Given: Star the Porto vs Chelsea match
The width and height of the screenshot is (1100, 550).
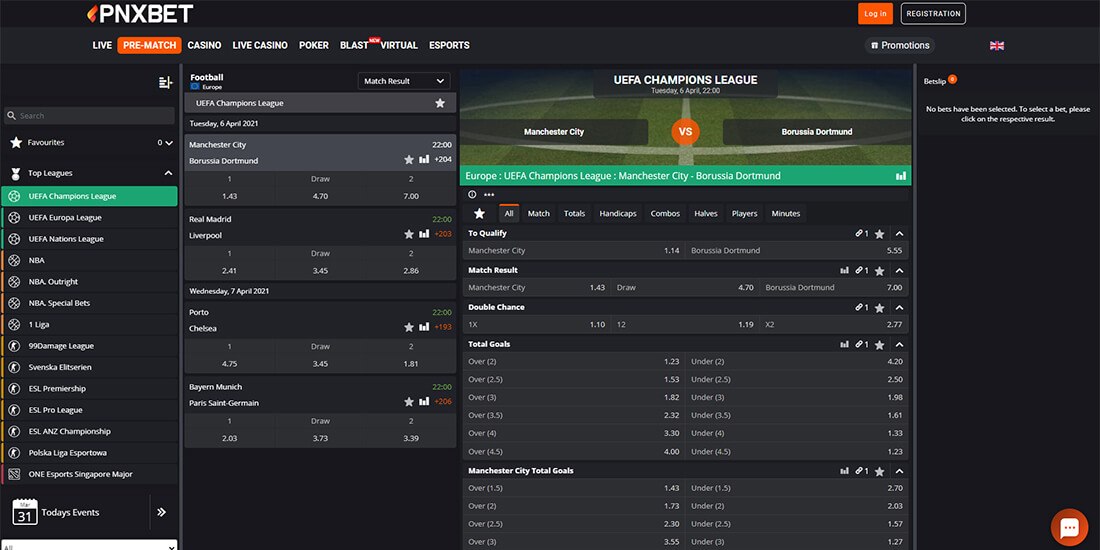Looking at the screenshot, I should coord(409,328).
